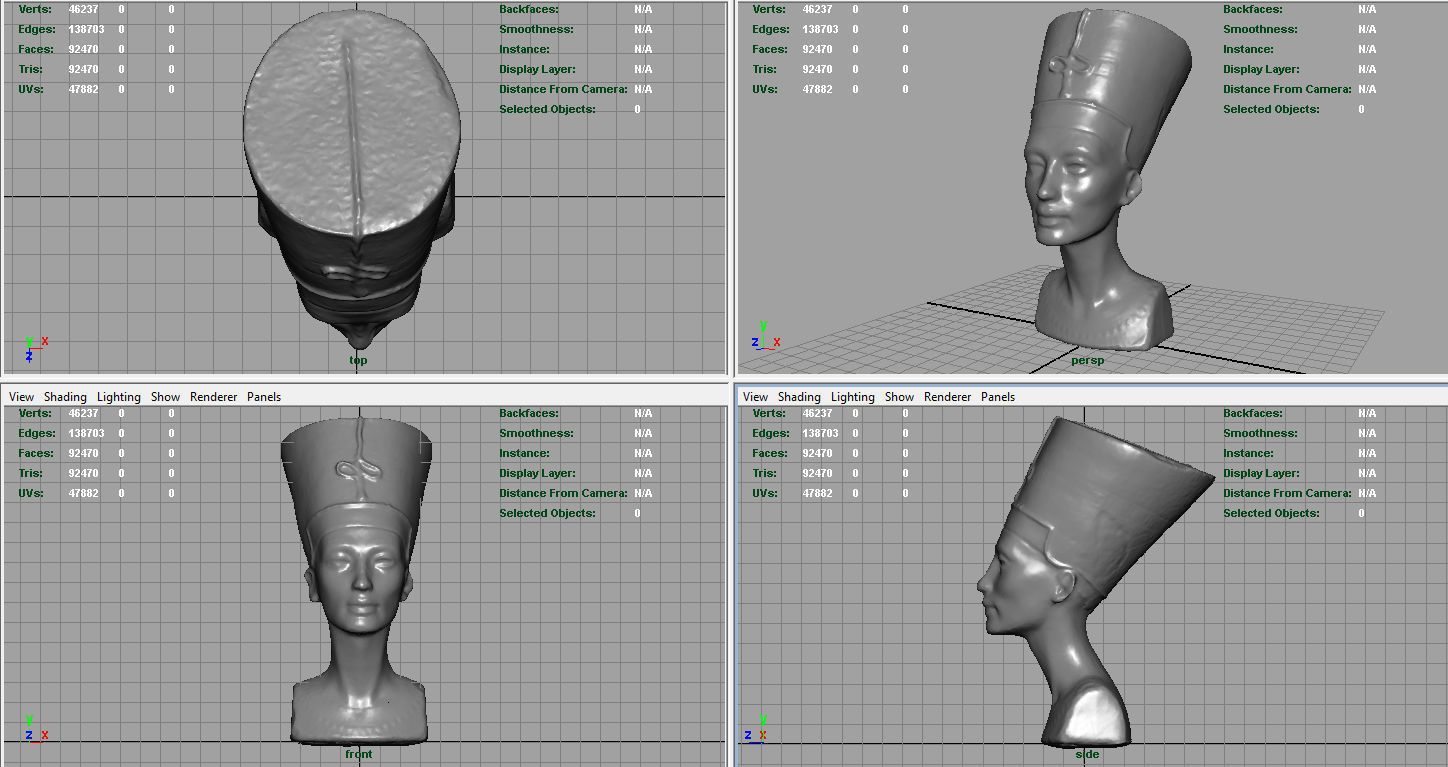Open the Lighting menu in the side panel

click(852, 397)
